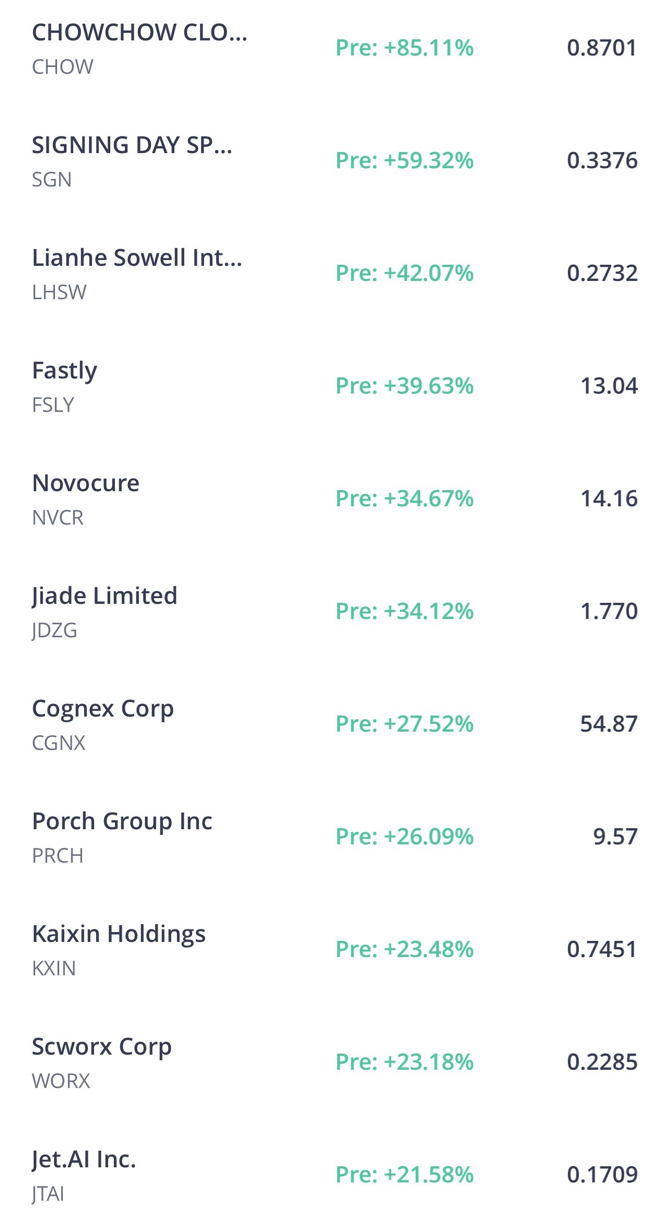Click the WORX ticker symbol
This screenshot has height=1226, width=670.
click(x=61, y=1081)
